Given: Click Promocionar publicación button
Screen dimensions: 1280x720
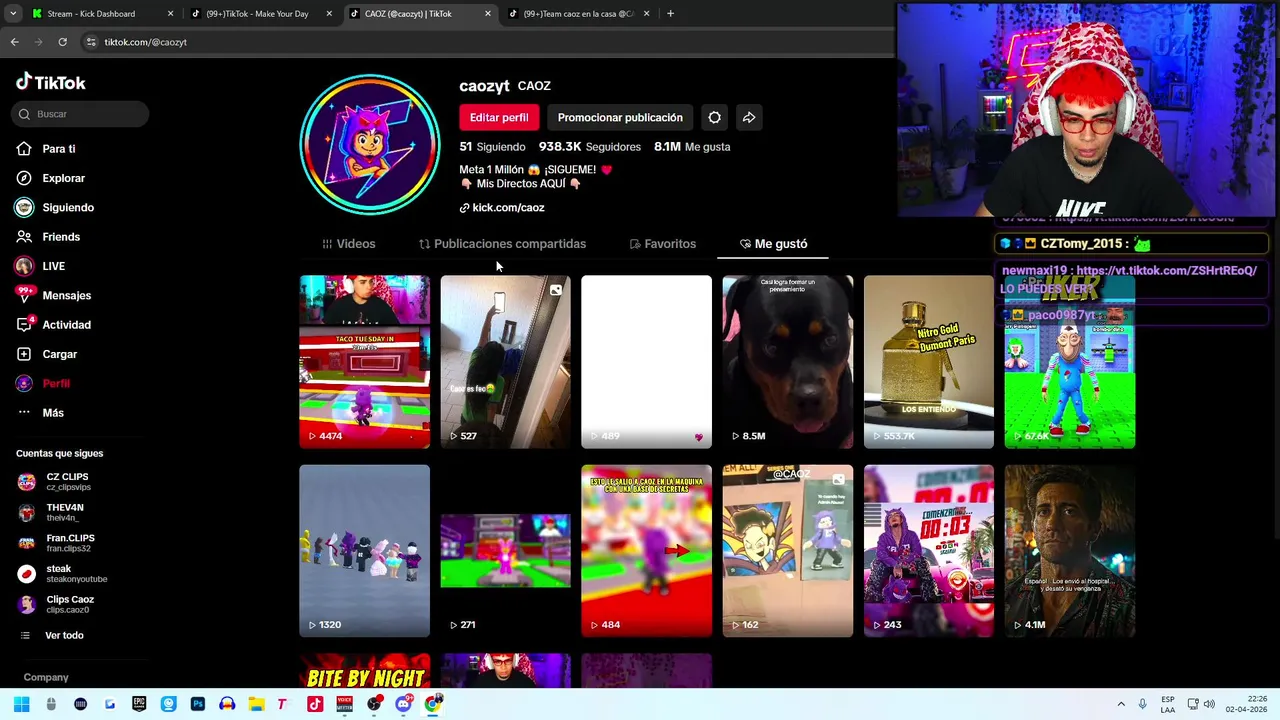Looking at the screenshot, I should 620,118.
